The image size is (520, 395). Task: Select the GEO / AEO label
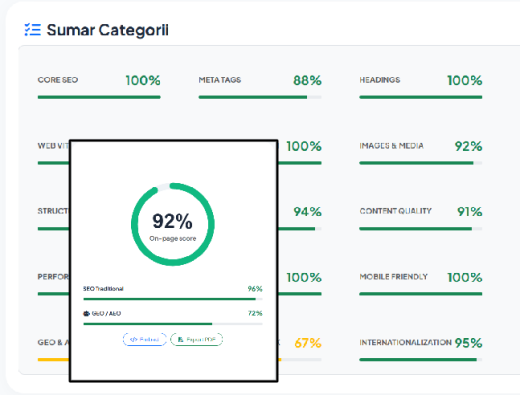[x=106, y=313]
